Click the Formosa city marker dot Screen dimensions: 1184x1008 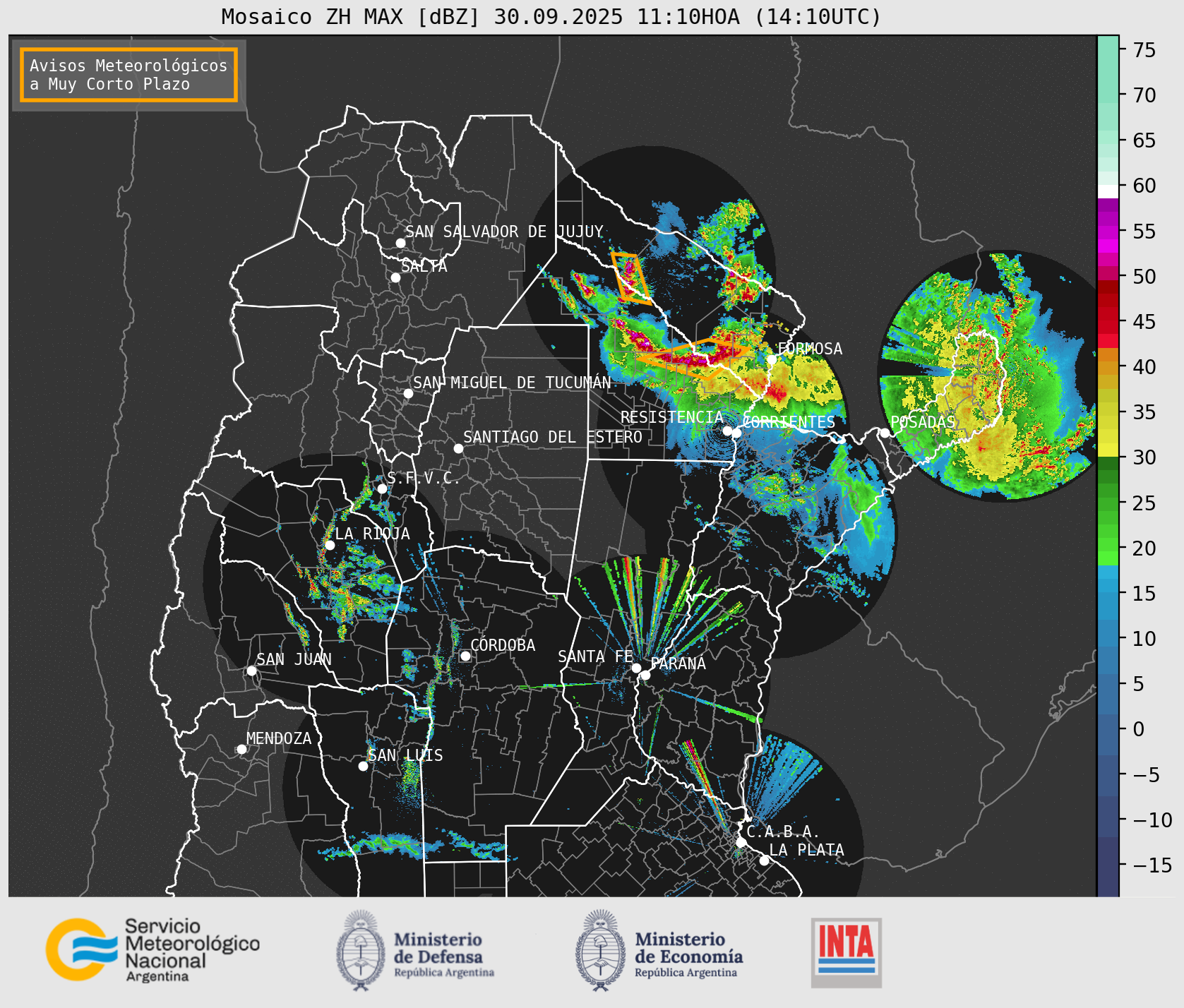pyautogui.click(x=772, y=359)
